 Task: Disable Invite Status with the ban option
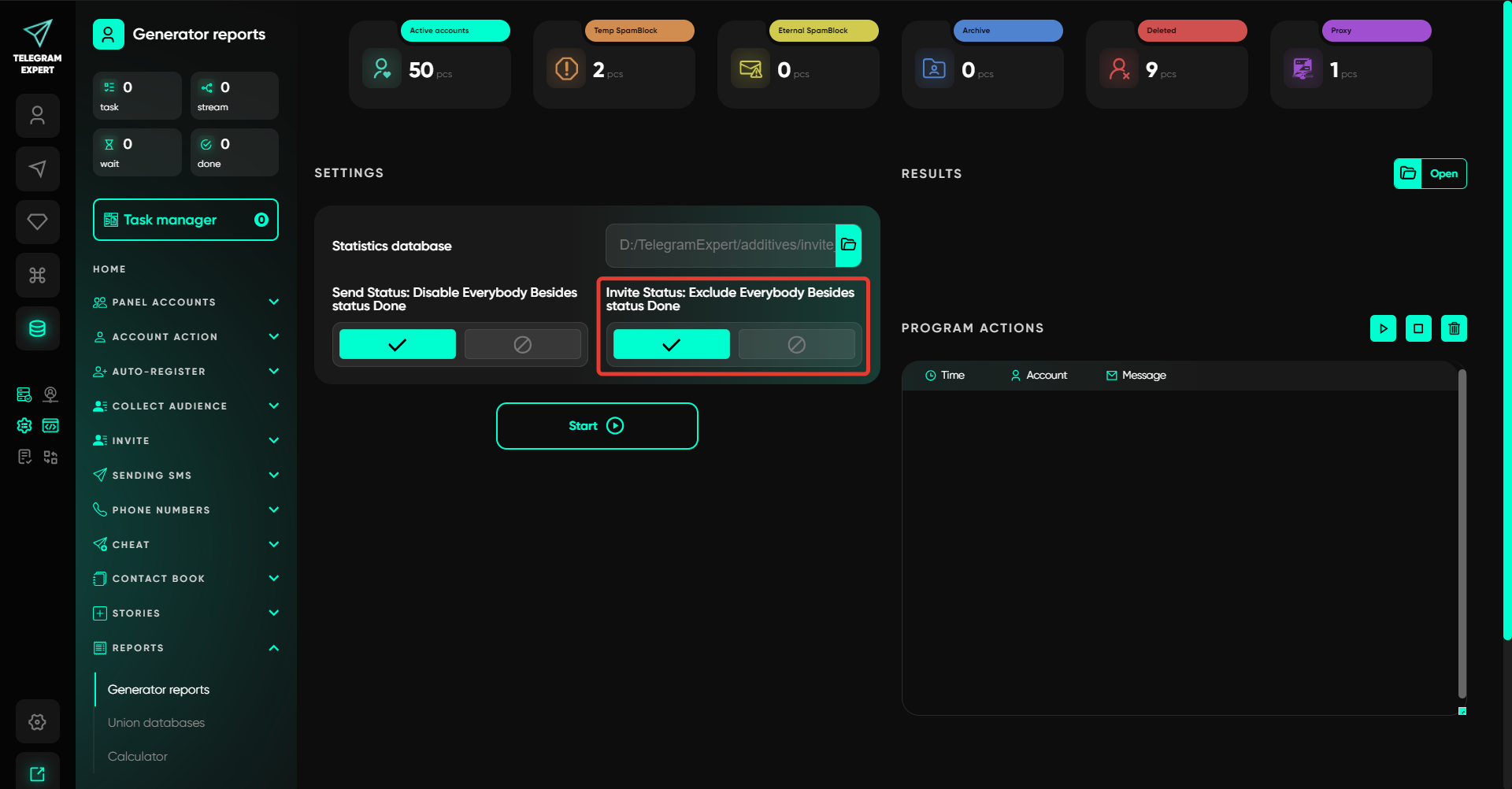click(796, 344)
